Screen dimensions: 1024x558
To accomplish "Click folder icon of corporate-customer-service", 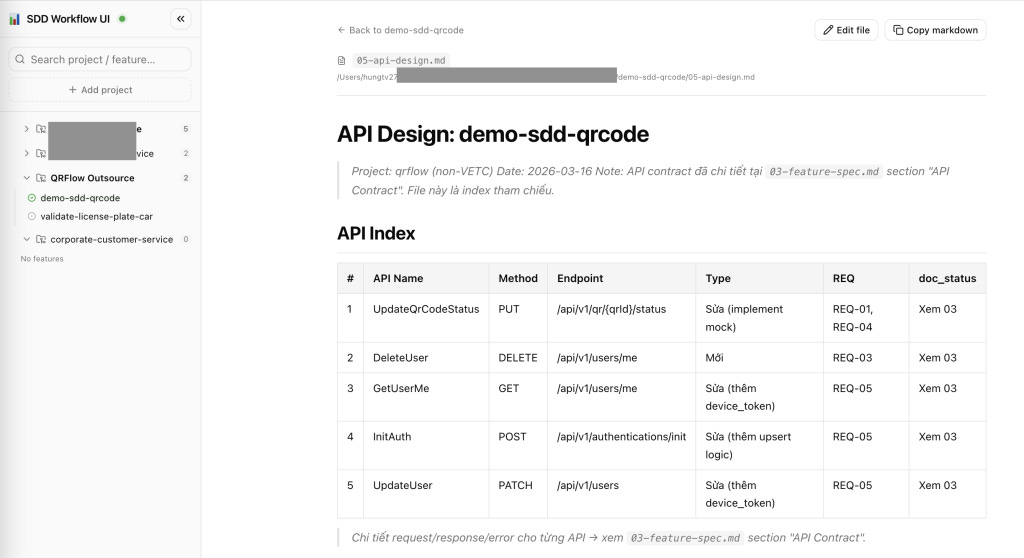I will pos(41,239).
